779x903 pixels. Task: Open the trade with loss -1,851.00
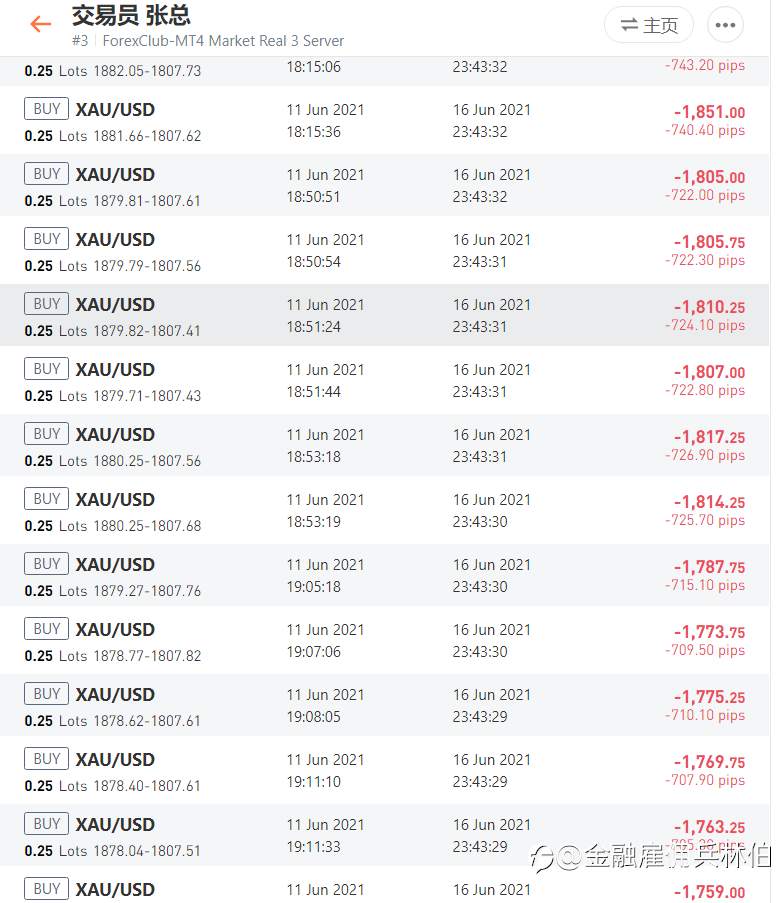click(x=385, y=120)
